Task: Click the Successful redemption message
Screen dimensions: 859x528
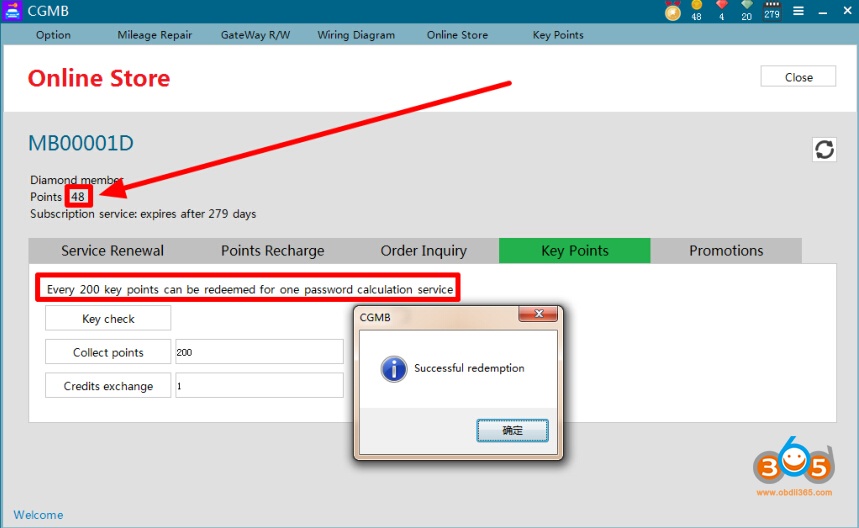Action: click(x=469, y=368)
